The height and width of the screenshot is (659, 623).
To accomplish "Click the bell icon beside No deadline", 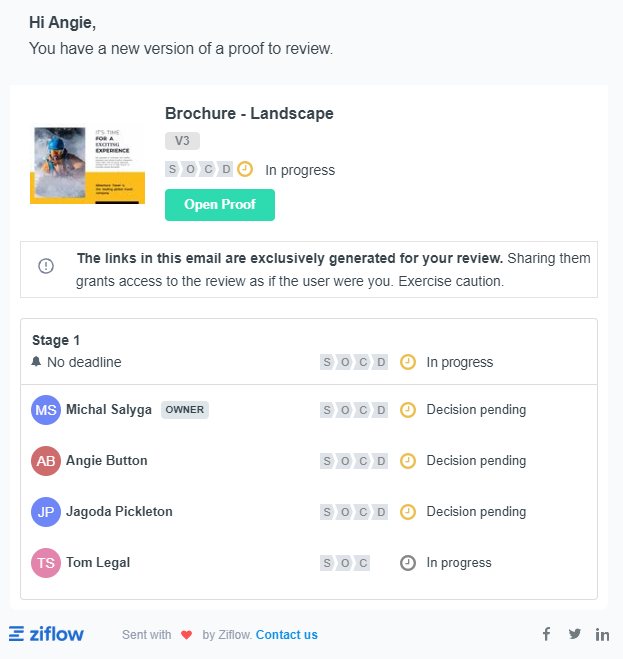I will tap(37, 362).
